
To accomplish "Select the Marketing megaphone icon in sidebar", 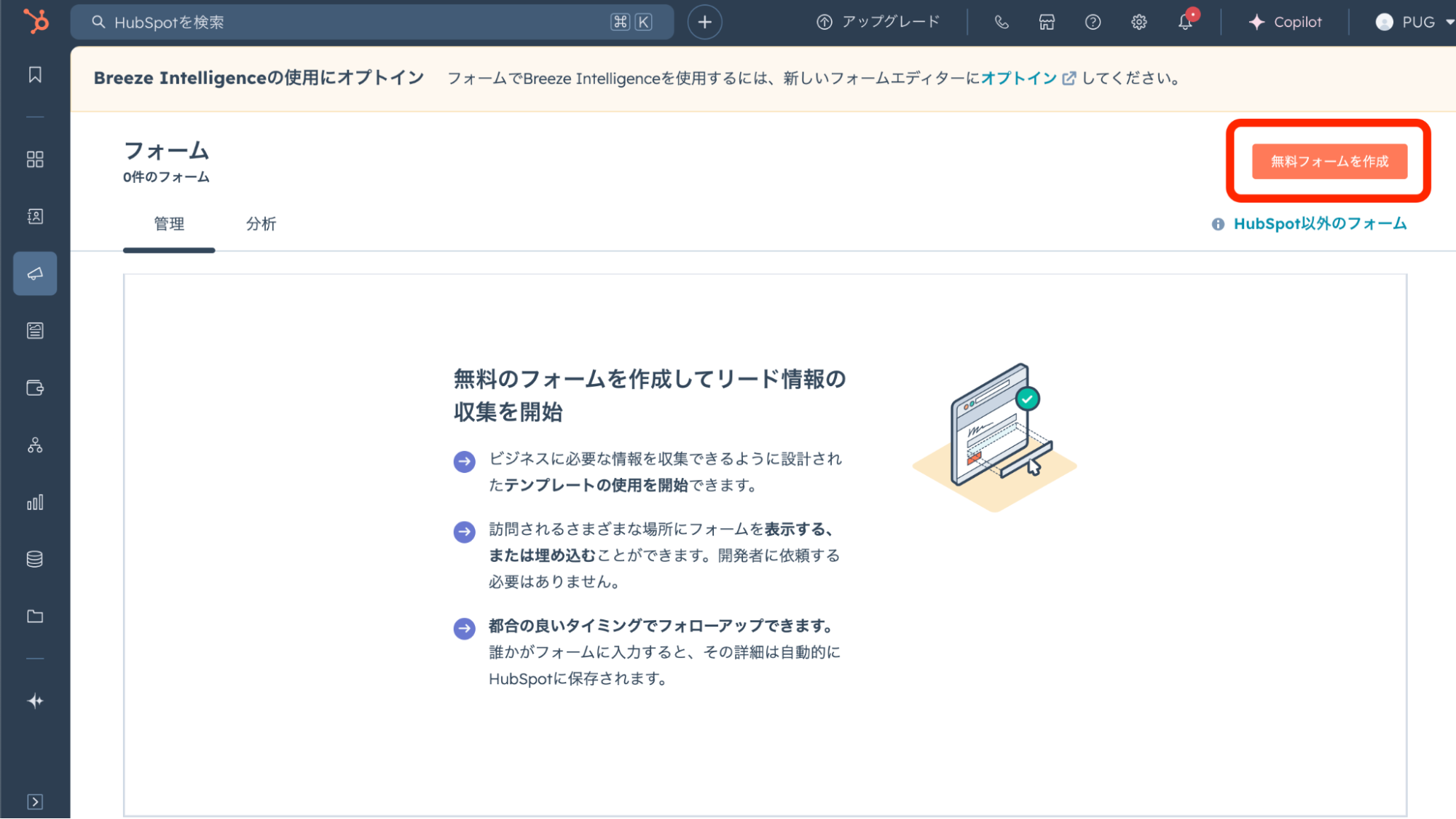I will 35,274.
